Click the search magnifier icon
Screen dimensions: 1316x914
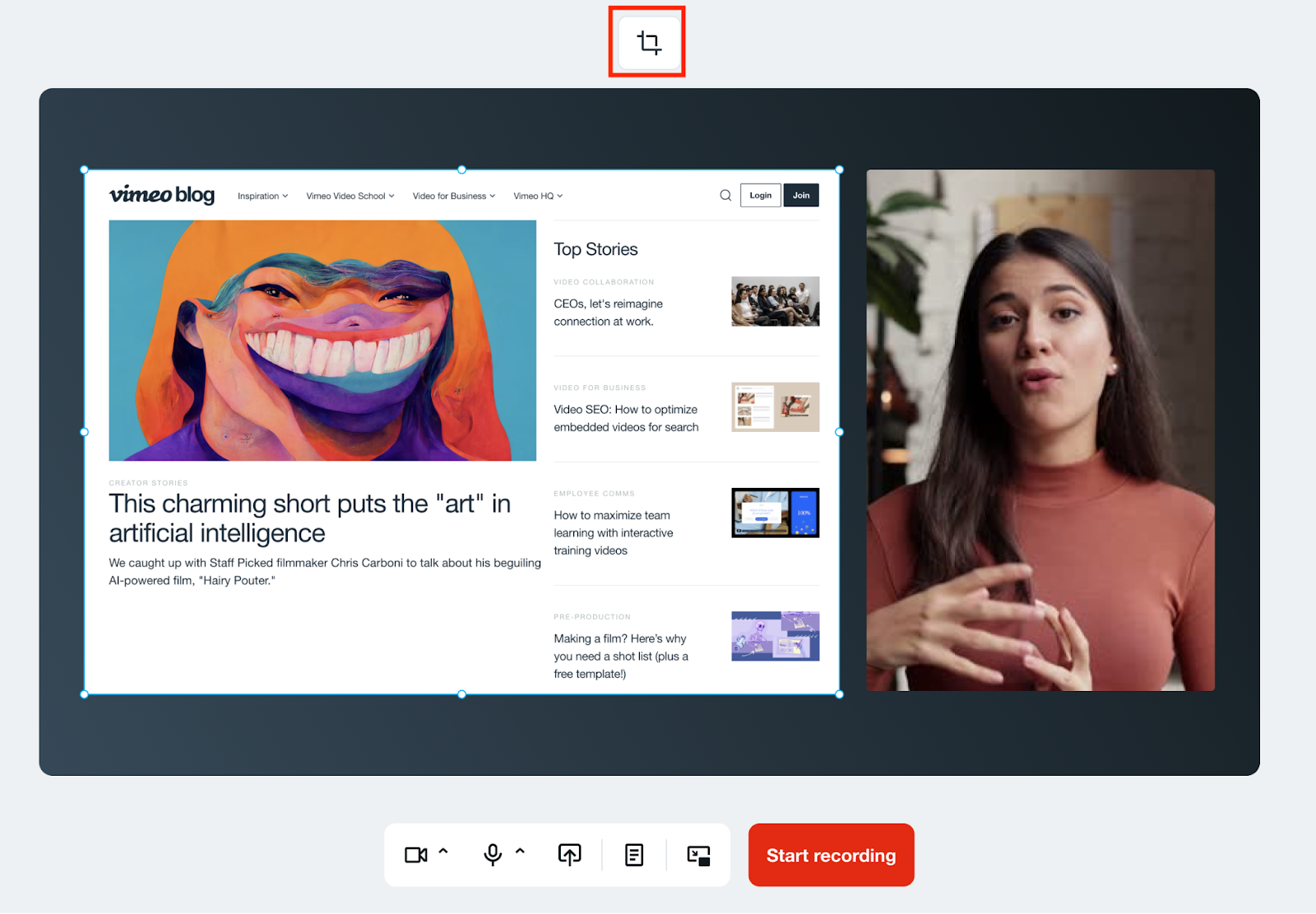725,195
